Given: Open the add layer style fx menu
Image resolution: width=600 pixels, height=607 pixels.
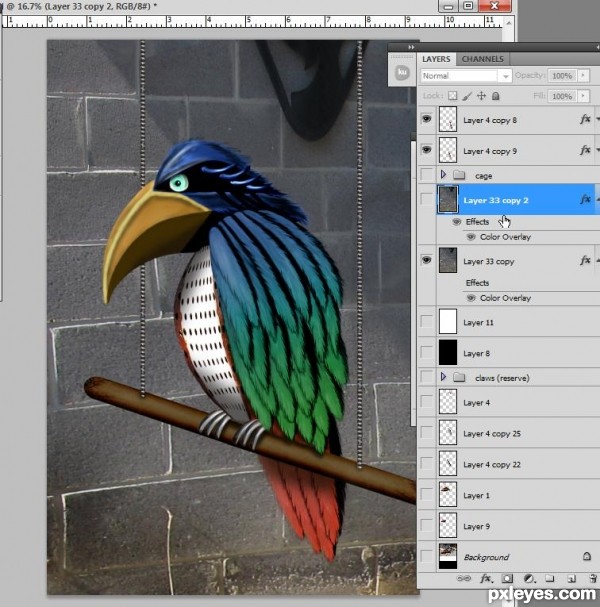Looking at the screenshot, I should pos(486,578).
